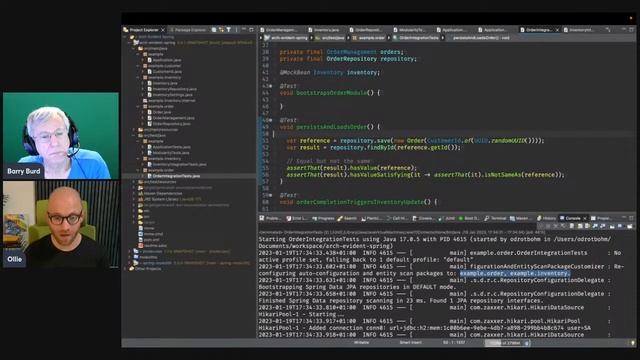
Task: Click persistsAndLoadsOrder() in the breadcrumb
Action: click(481, 38)
